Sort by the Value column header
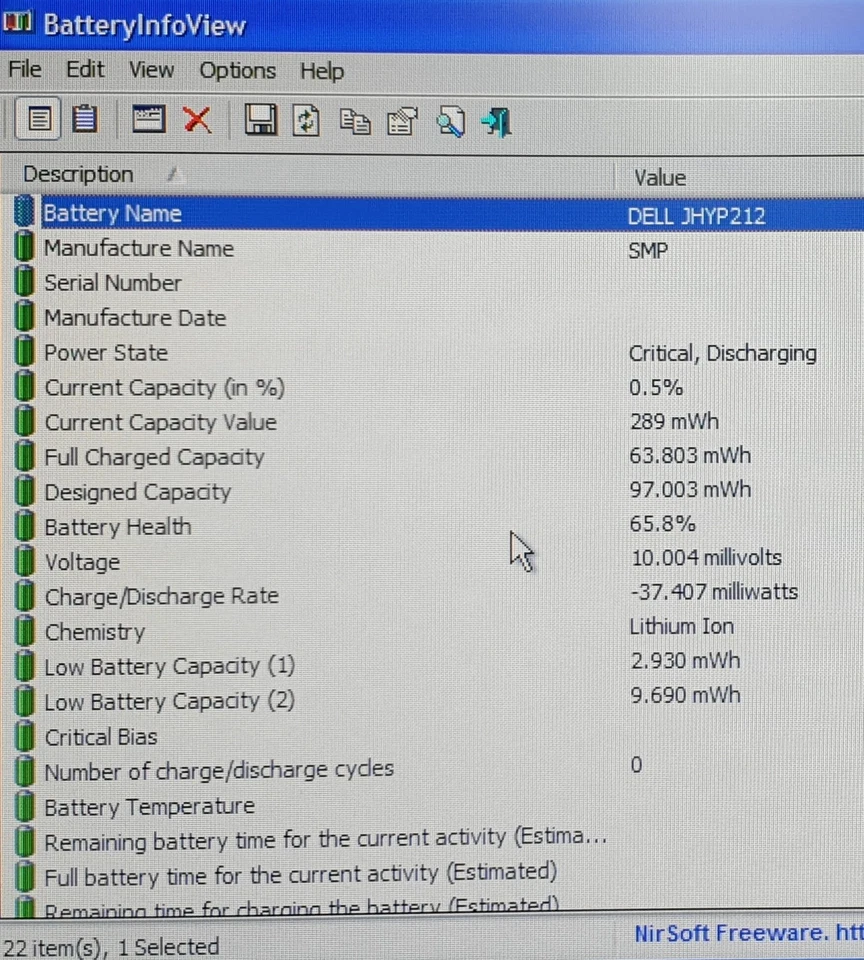This screenshot has height=960, width=864. [659, 177]
